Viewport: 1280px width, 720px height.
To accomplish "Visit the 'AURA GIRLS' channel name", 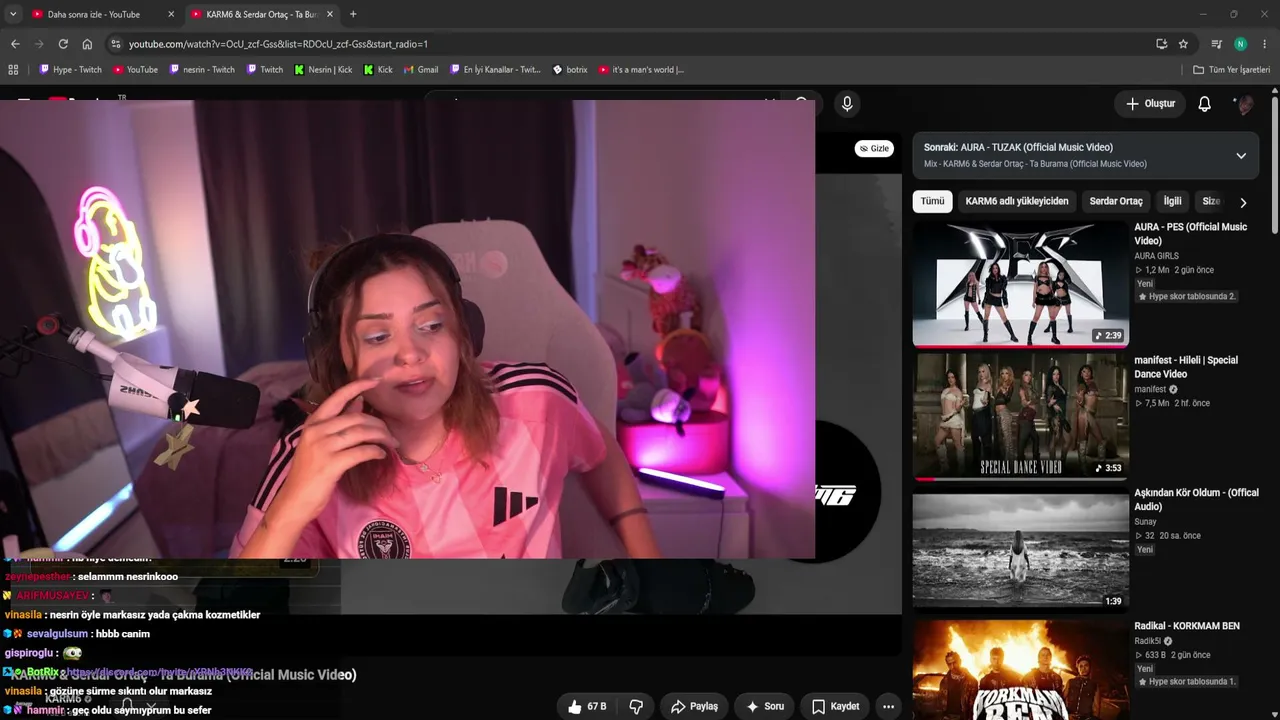I will 1156,256.
